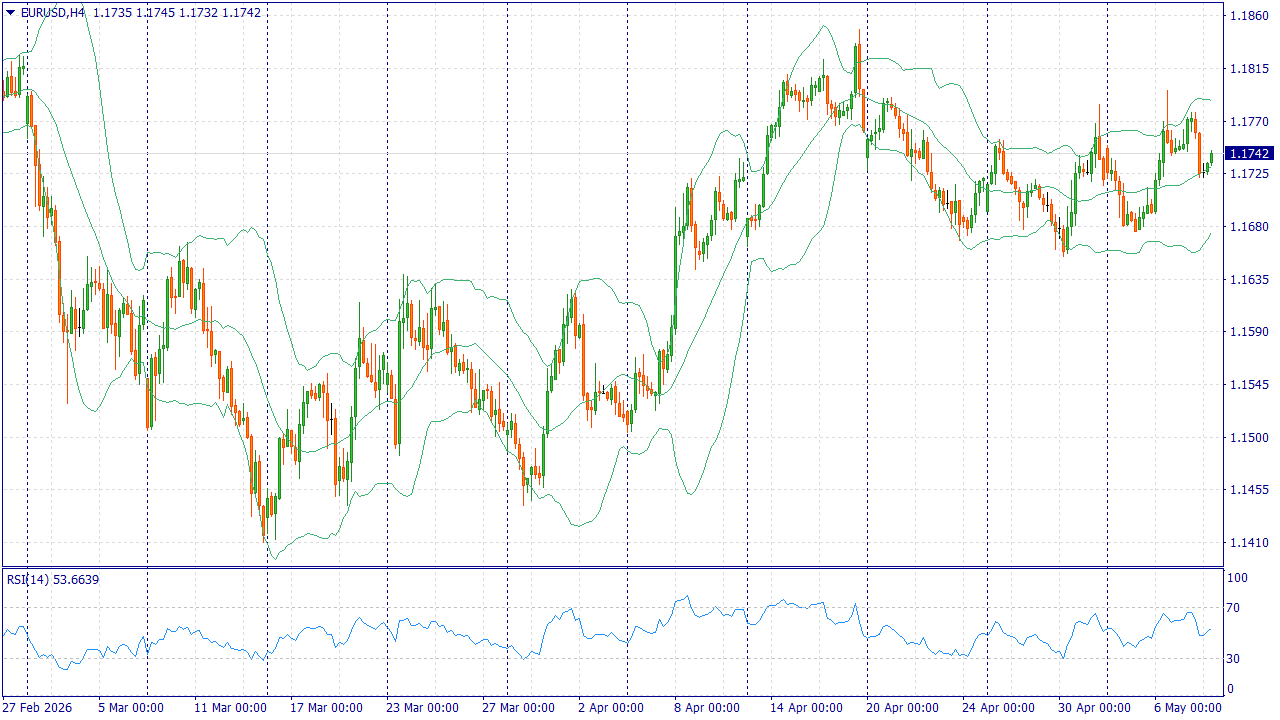
Task: Click the 20 Apr 00:00 time label
Action: (x=902, y=707)
